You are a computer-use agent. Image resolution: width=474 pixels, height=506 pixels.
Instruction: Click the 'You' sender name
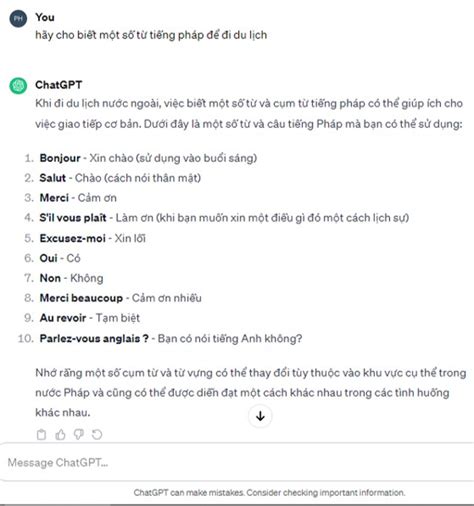coord(45,17)
